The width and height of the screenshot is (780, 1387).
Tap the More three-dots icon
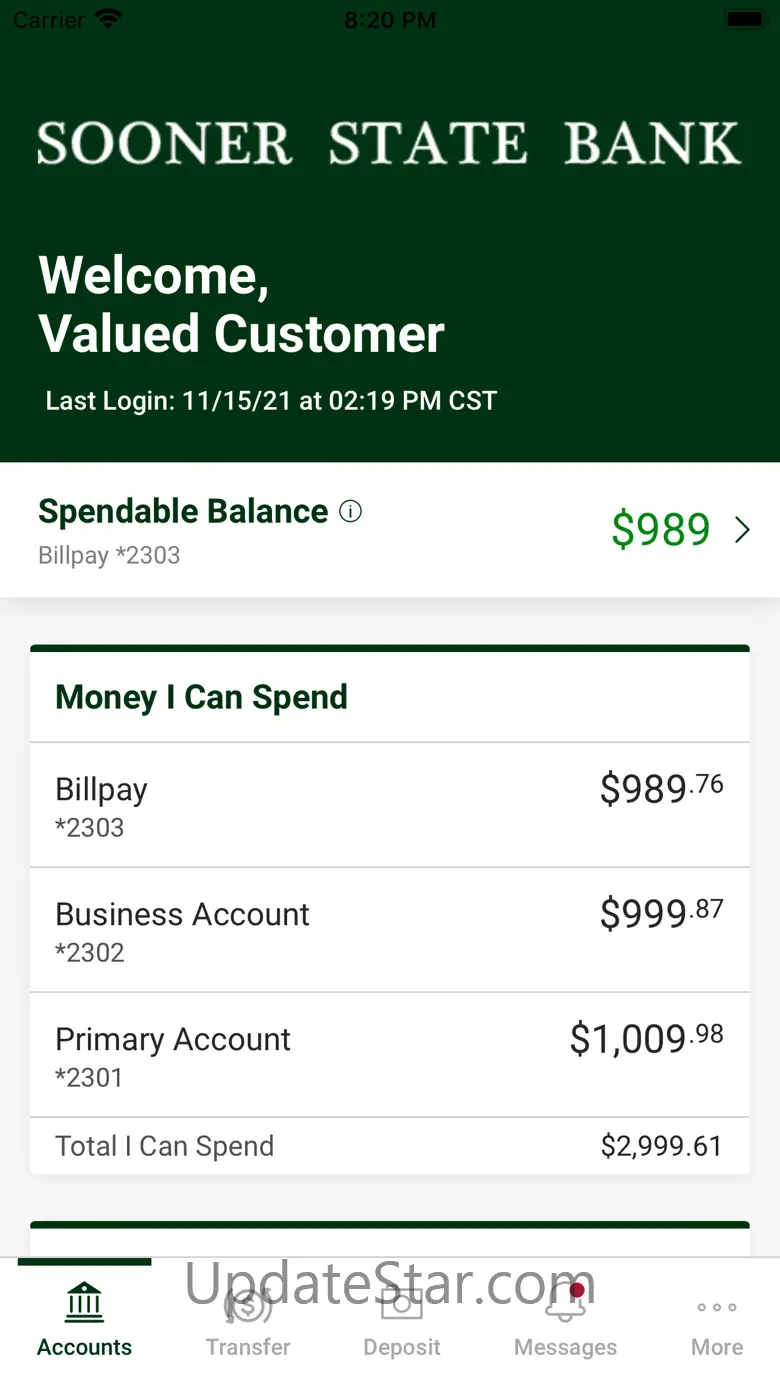click(717, 1307)
